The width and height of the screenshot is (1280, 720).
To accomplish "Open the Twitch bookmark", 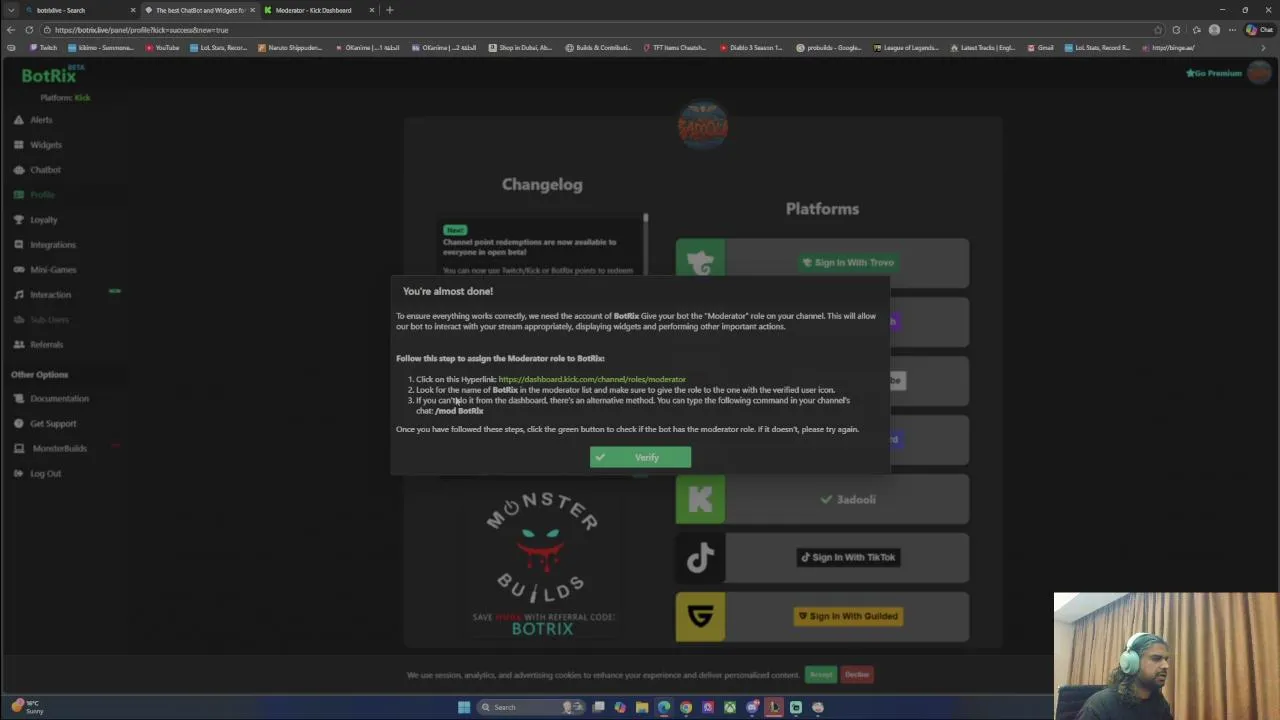I will (x=43, y=48).
